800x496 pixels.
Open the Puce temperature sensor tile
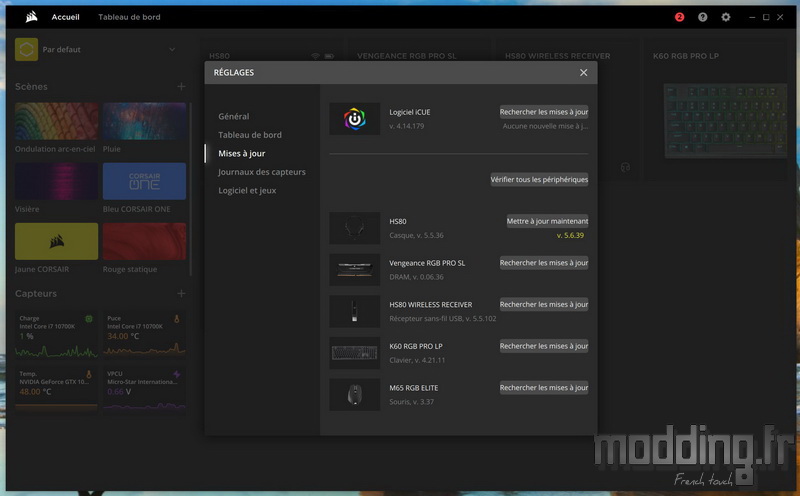pyautogui.click(x=144, y=335)
